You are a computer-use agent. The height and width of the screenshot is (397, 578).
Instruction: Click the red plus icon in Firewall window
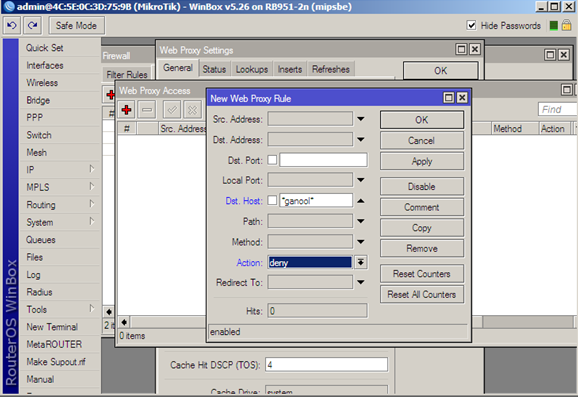[x=110, y=94]
